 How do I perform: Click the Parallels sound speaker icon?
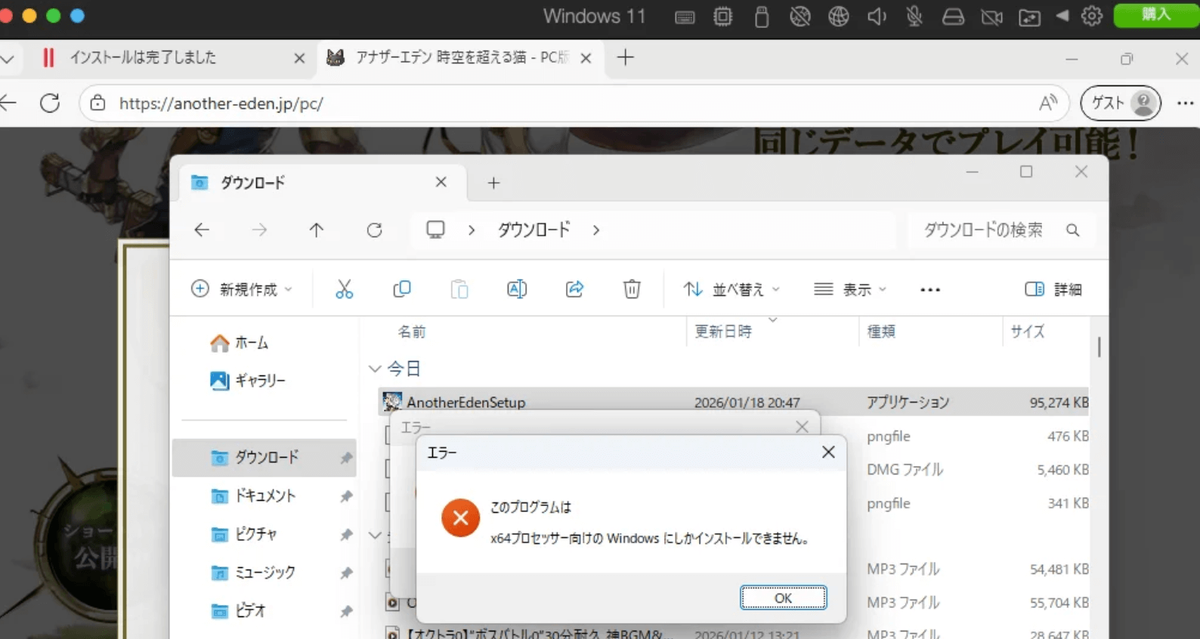[x=877, y=16]
